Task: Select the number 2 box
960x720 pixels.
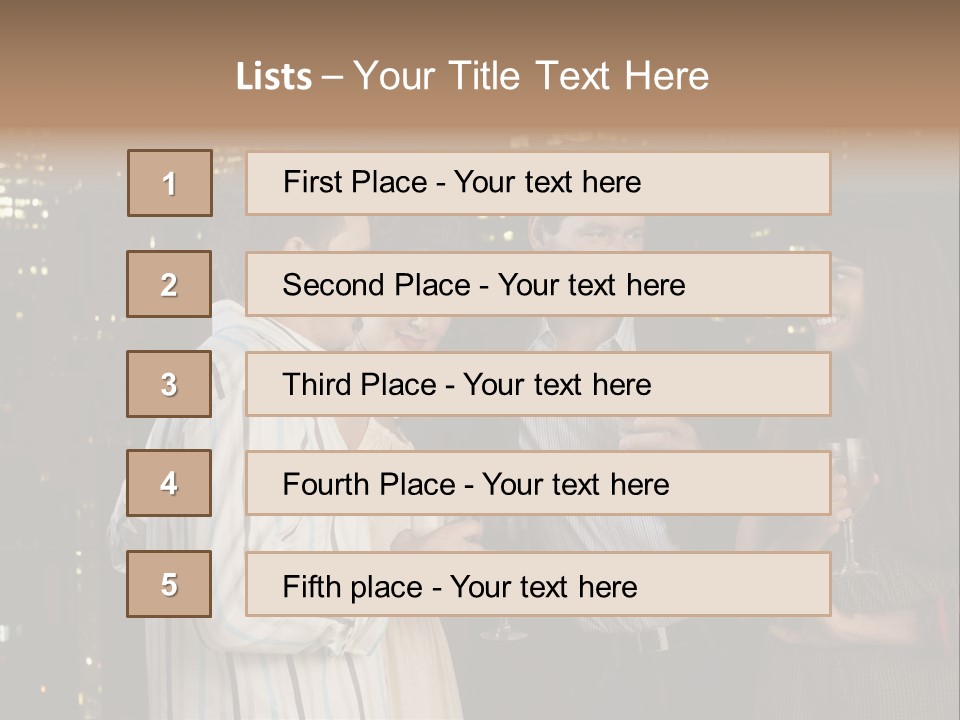Action: point(169,284)
